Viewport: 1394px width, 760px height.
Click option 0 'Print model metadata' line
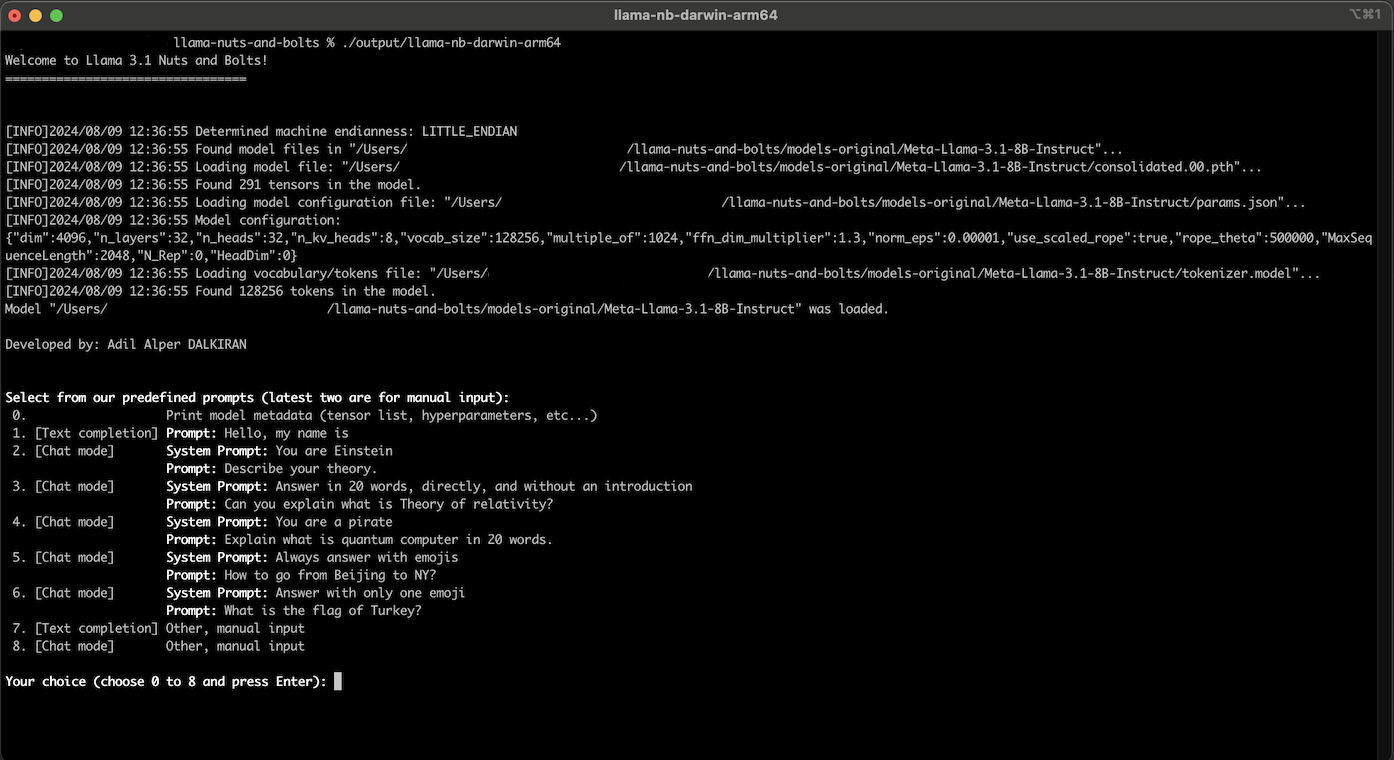click(305, 415)
